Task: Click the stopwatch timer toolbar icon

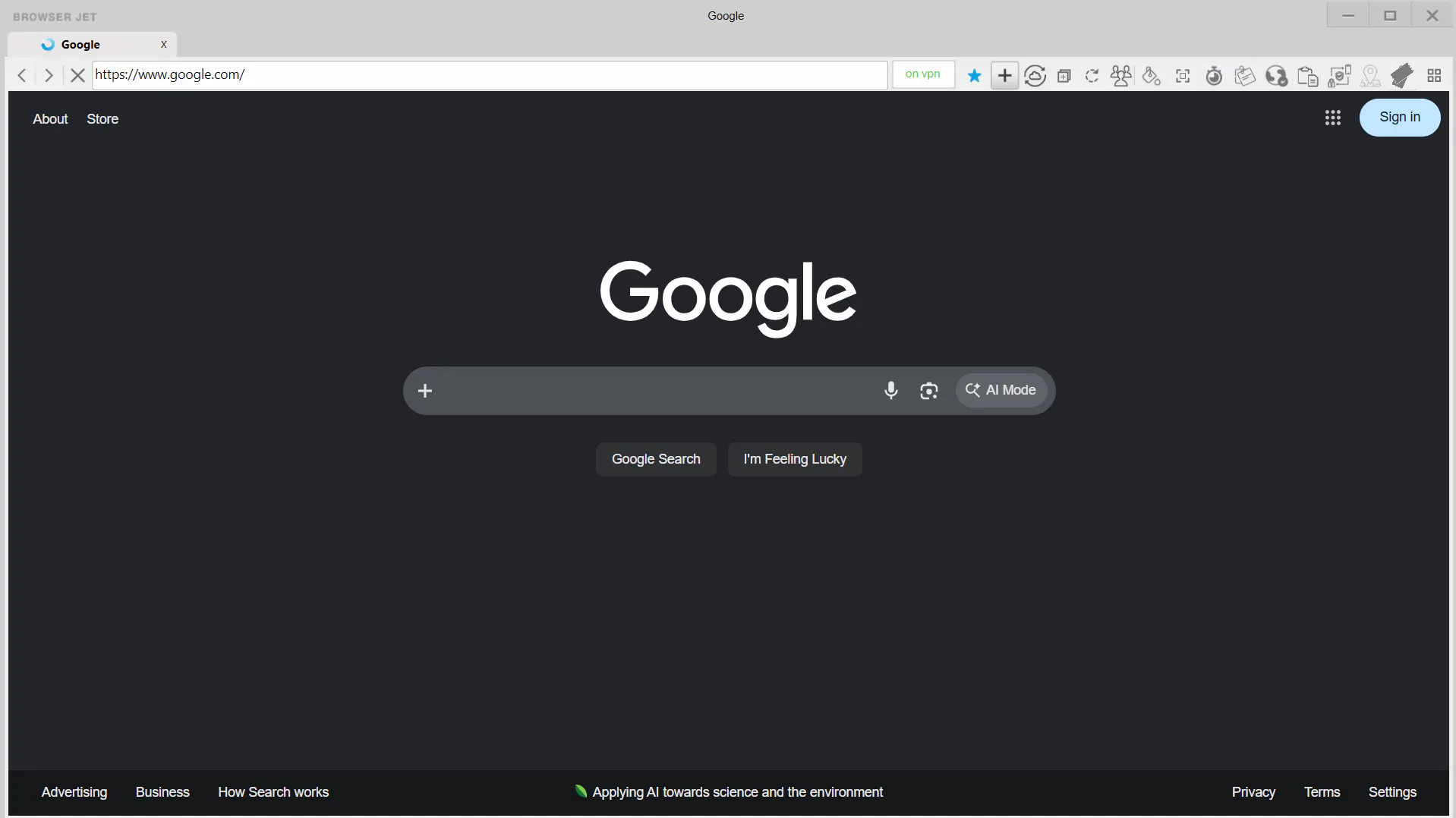Action: 1214,75
